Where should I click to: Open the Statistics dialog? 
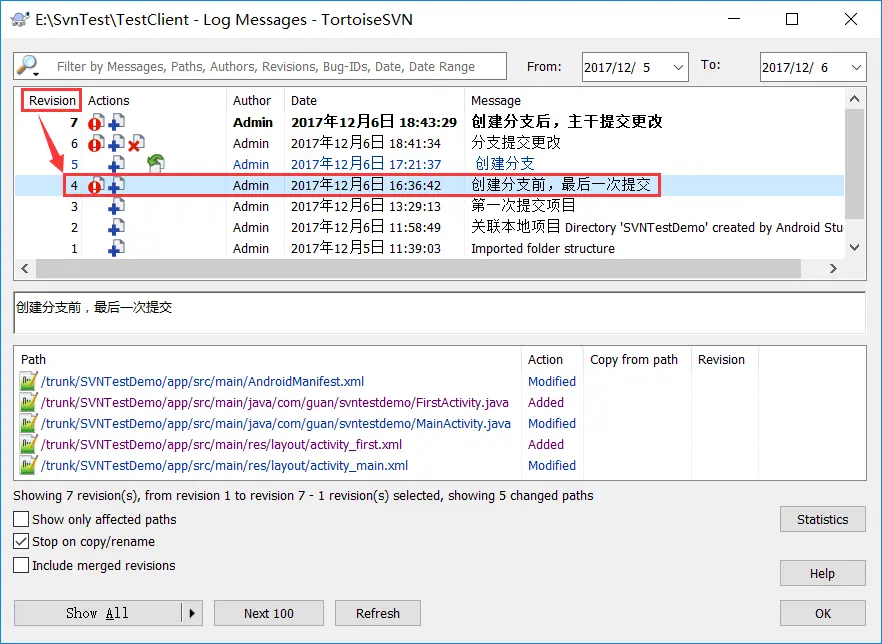click(x=822, y=519)
